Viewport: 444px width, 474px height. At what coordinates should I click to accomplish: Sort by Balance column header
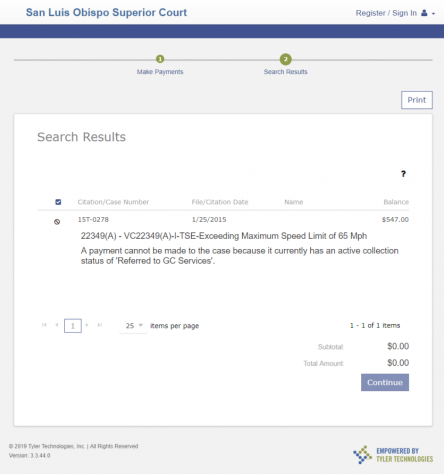(x=396, y=202)
